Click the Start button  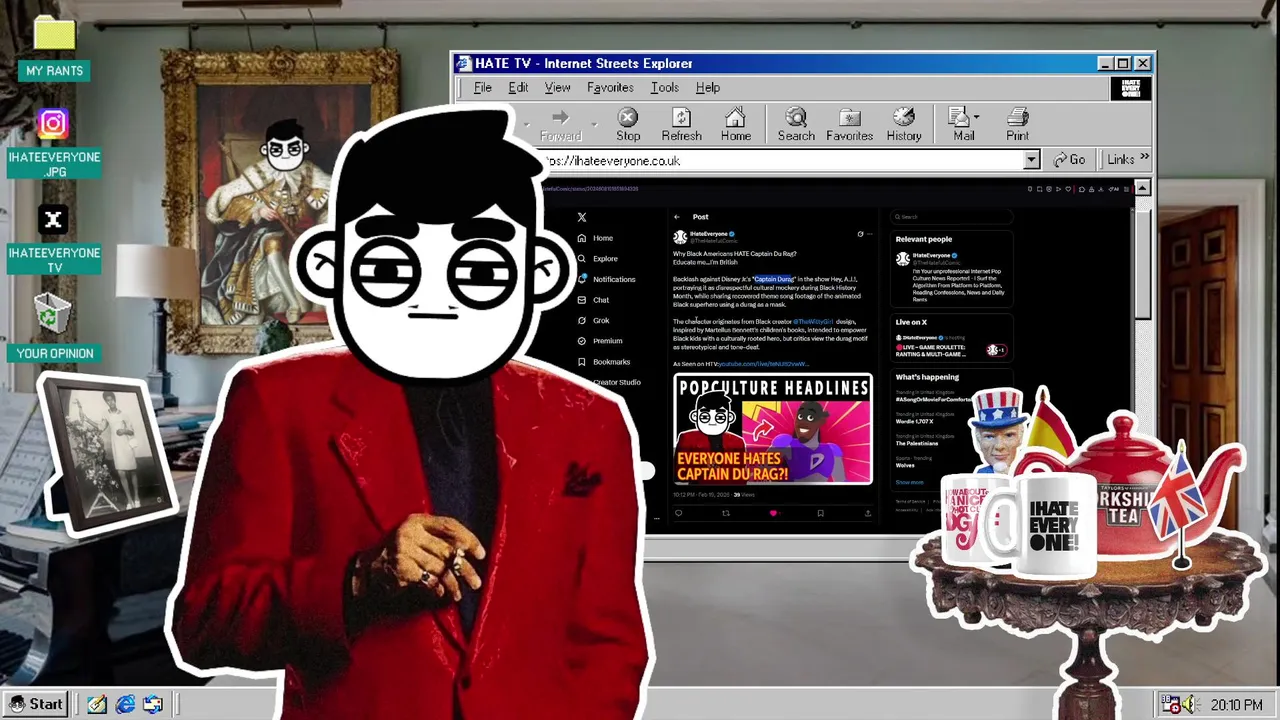[x=36, y=704]
